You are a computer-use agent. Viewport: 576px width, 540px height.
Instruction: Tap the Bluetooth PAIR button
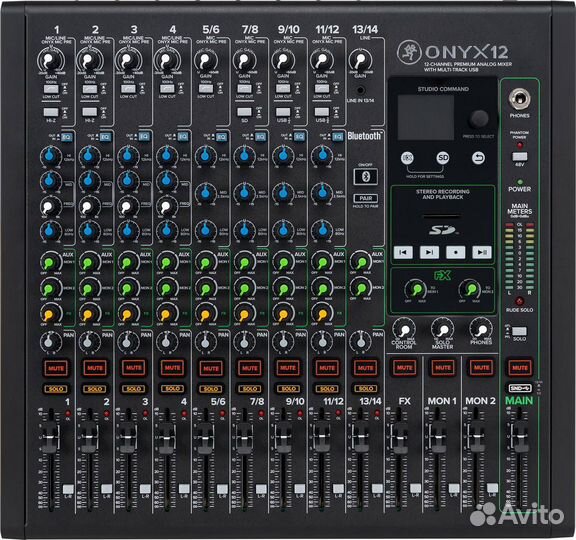pos(366,198)
